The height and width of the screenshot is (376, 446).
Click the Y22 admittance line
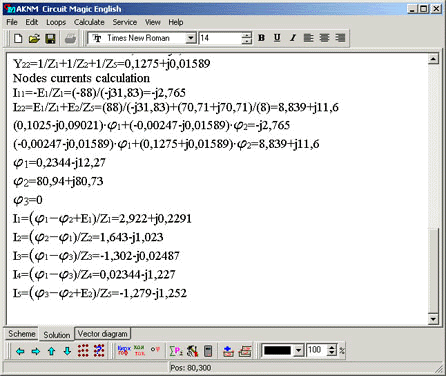tap(111, 64)
